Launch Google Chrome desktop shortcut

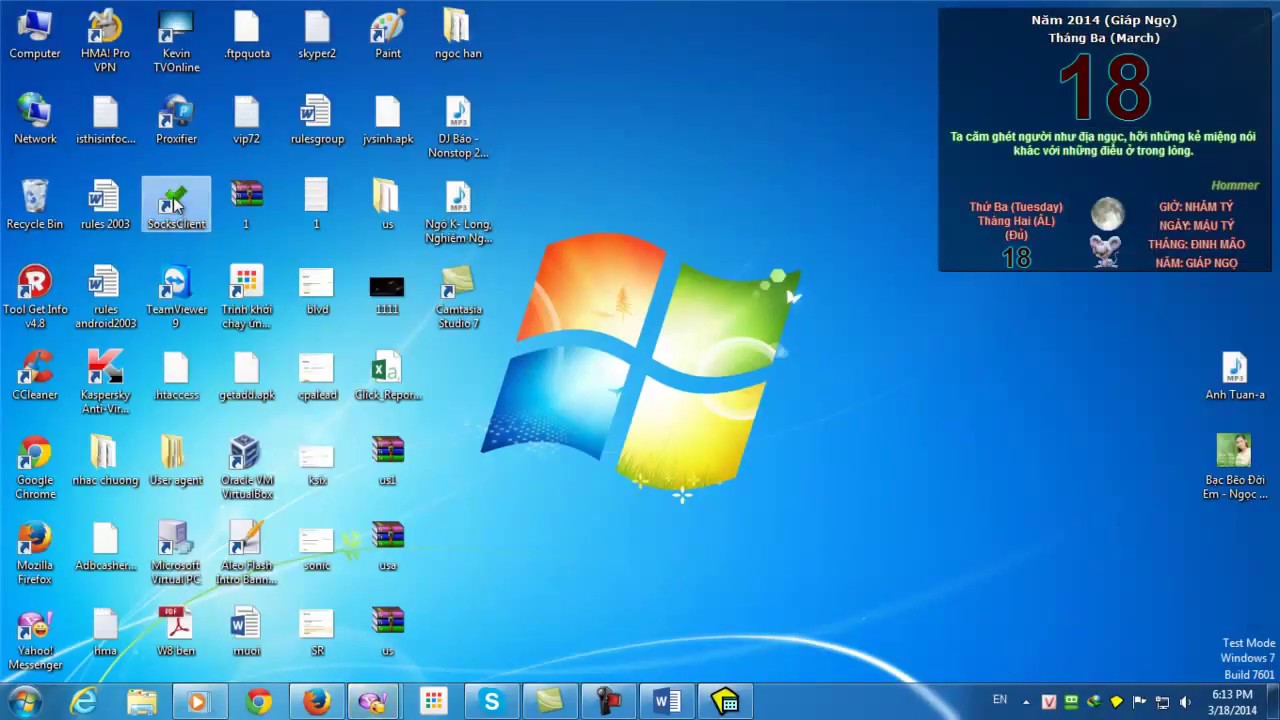pyautogui.click(x=35, y=467)
